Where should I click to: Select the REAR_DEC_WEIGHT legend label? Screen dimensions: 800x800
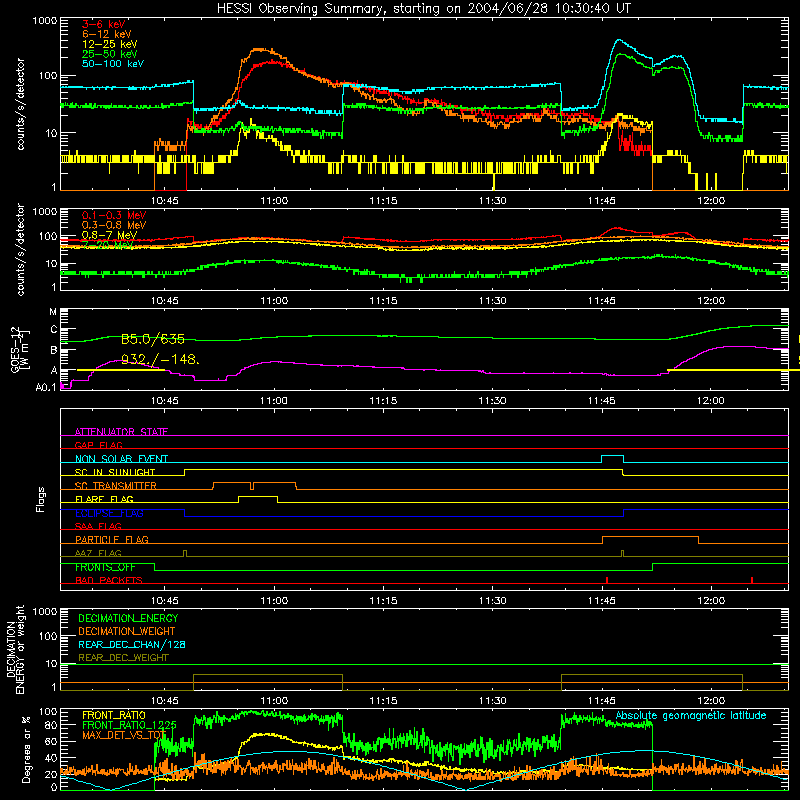pos(123,658)
